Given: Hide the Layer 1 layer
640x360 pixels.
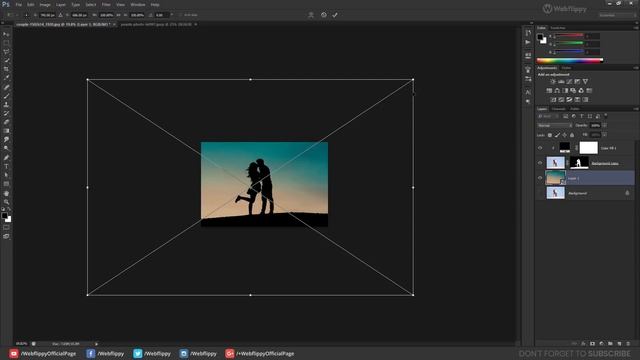Looking at the screenshot, I should tap(540, 178).
